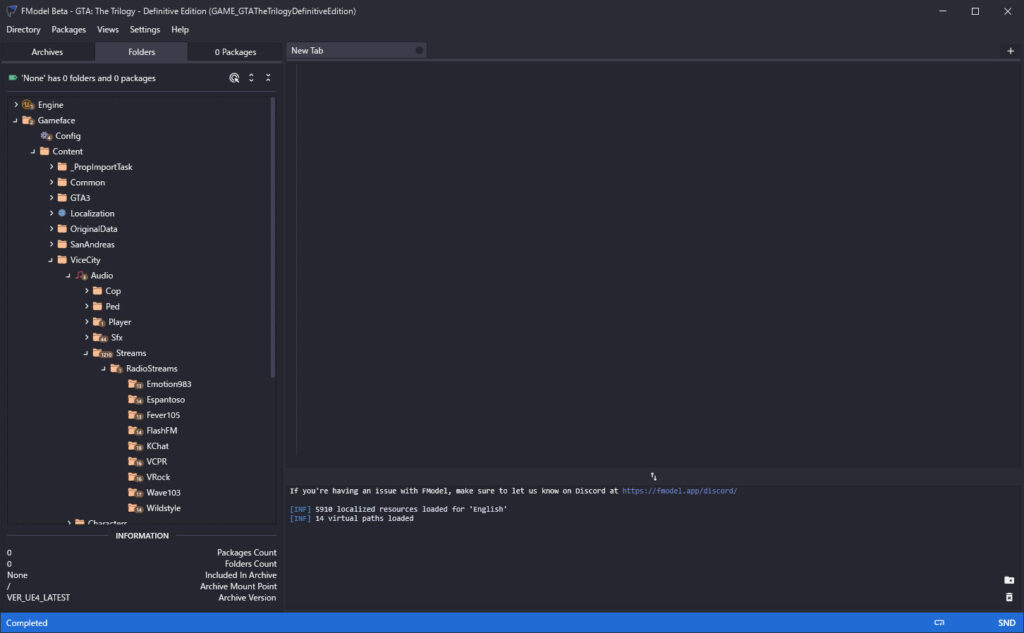This screenshot has height=633, width=1024.
Task: Clear the log with trash icon
Action: point(1009,597)
